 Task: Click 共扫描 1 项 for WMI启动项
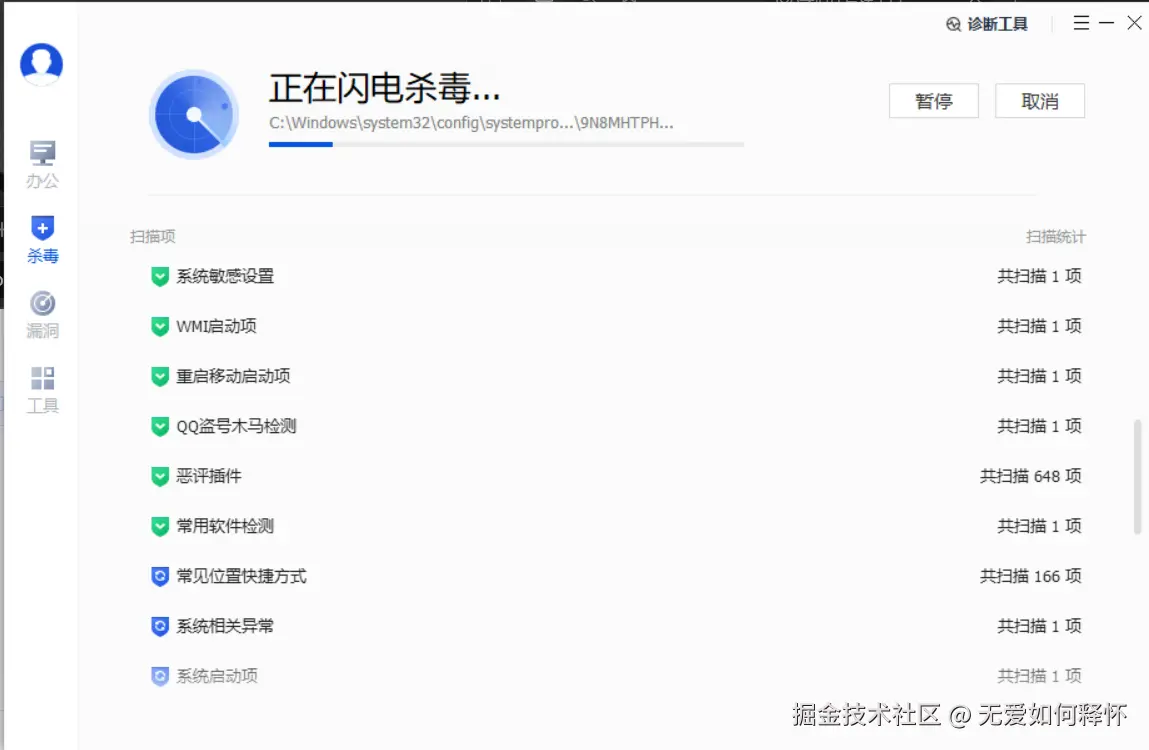tap(1039, 326)
